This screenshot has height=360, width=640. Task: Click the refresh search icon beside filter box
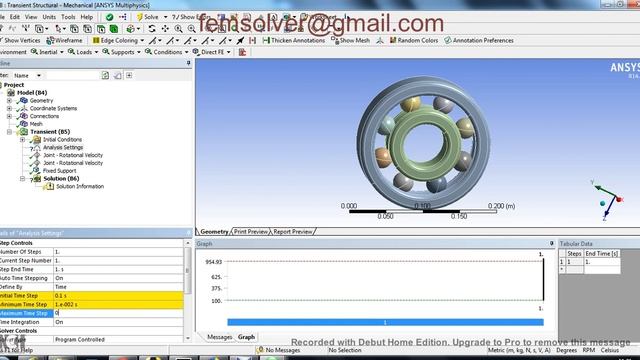[105, 76]
